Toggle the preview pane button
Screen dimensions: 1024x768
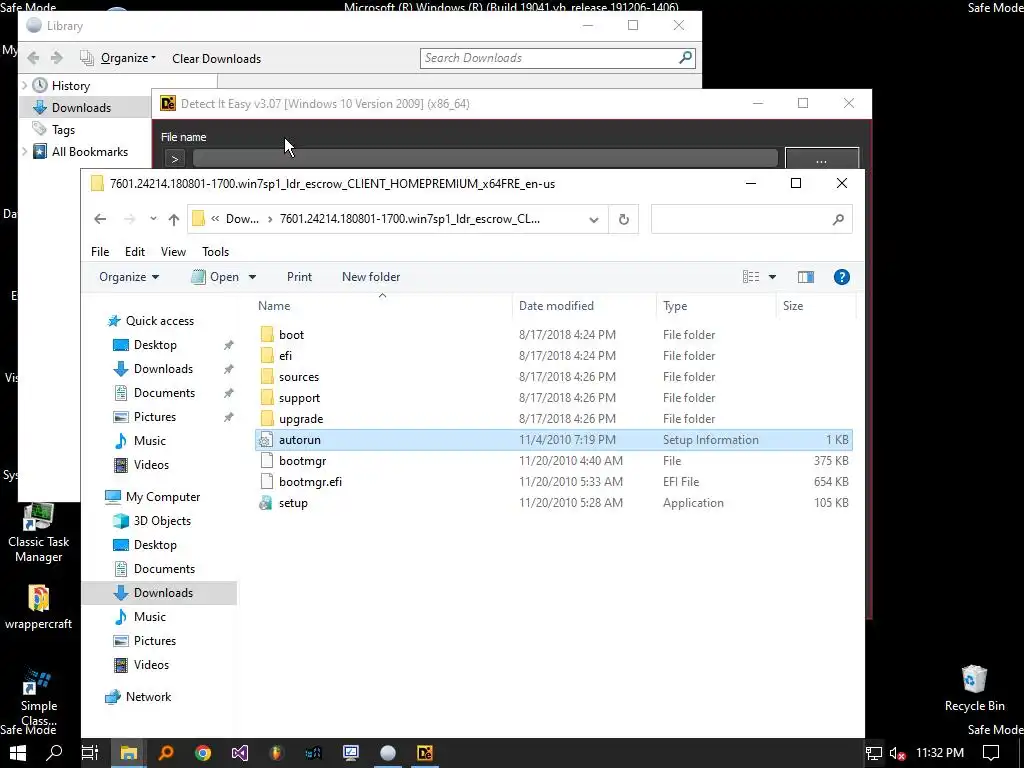click(806, 277)
